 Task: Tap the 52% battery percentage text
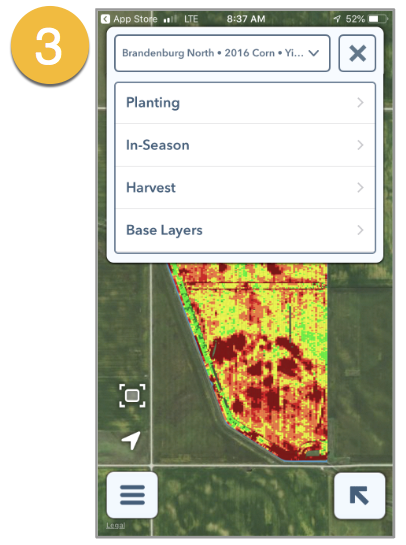coord(355,19)
